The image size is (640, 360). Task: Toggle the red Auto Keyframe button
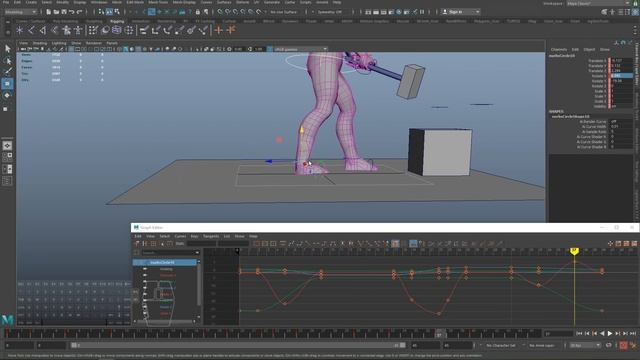(623, 345)
